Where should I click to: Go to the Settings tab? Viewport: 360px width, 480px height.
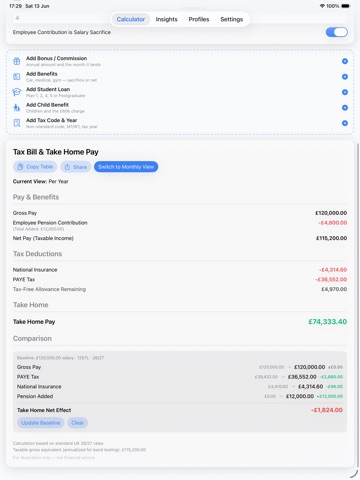(232, 19)
